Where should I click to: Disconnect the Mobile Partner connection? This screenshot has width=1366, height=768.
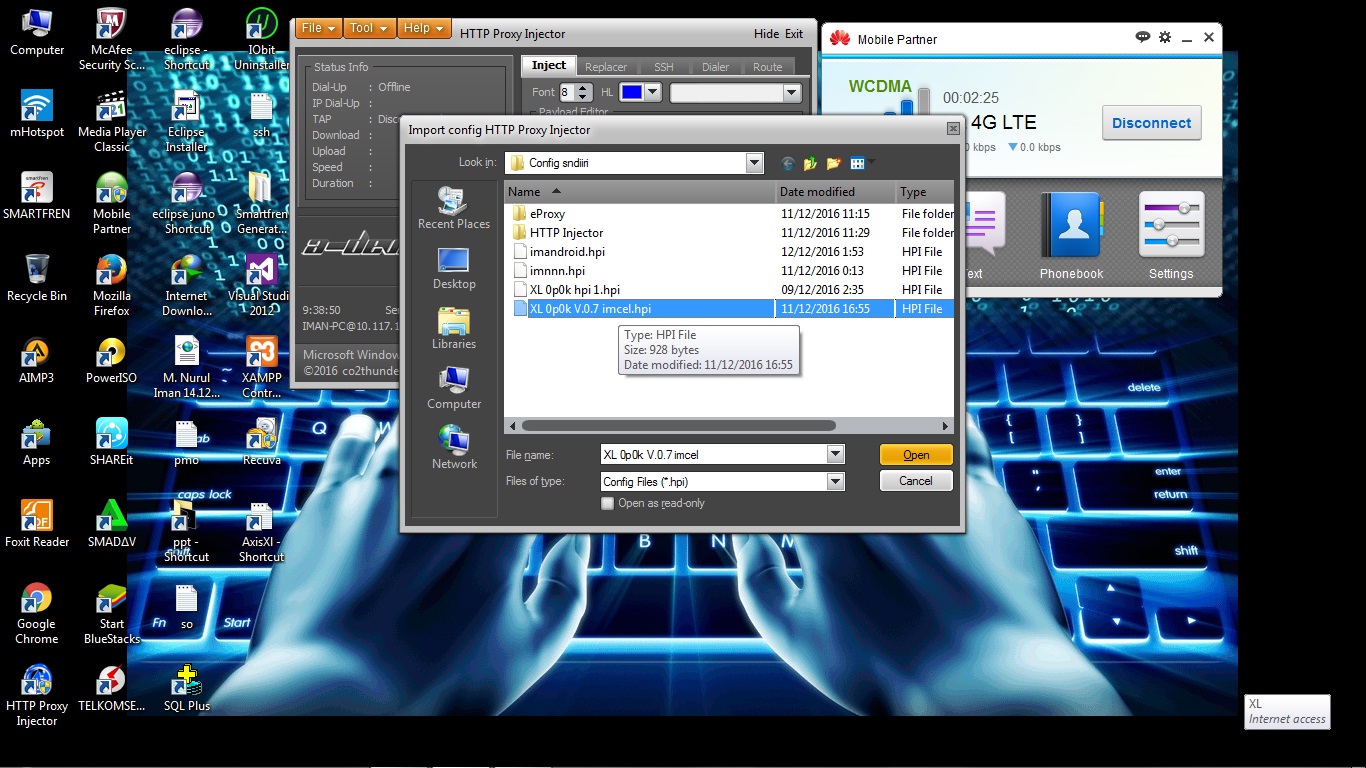click(1151, 123)
